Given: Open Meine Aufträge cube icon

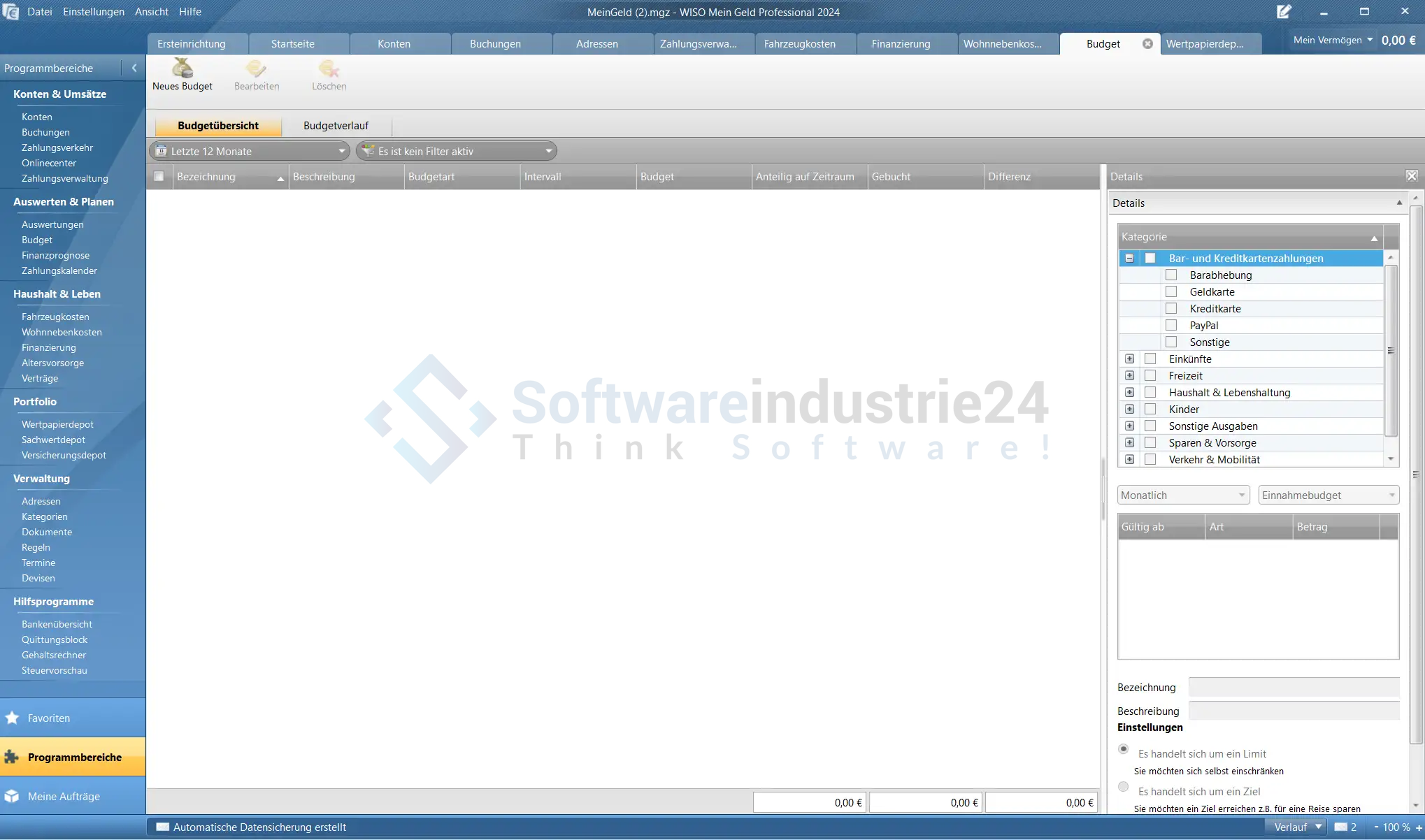Looking at the screenshot, I should (12, 796).
